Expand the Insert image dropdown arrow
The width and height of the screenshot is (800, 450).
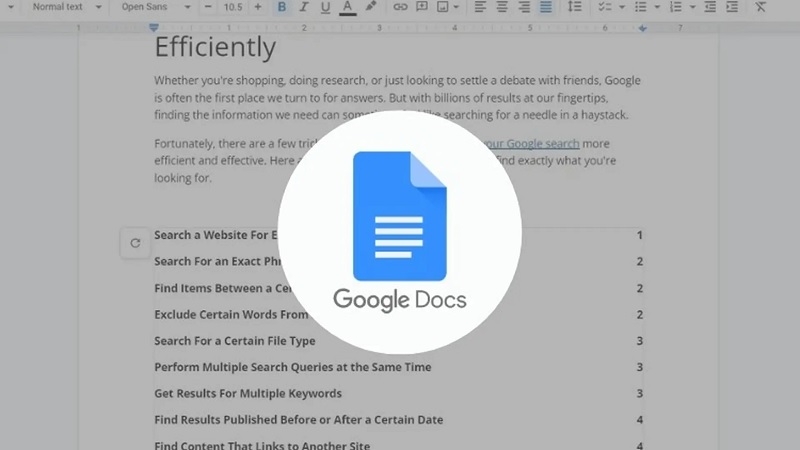(456, 7)
